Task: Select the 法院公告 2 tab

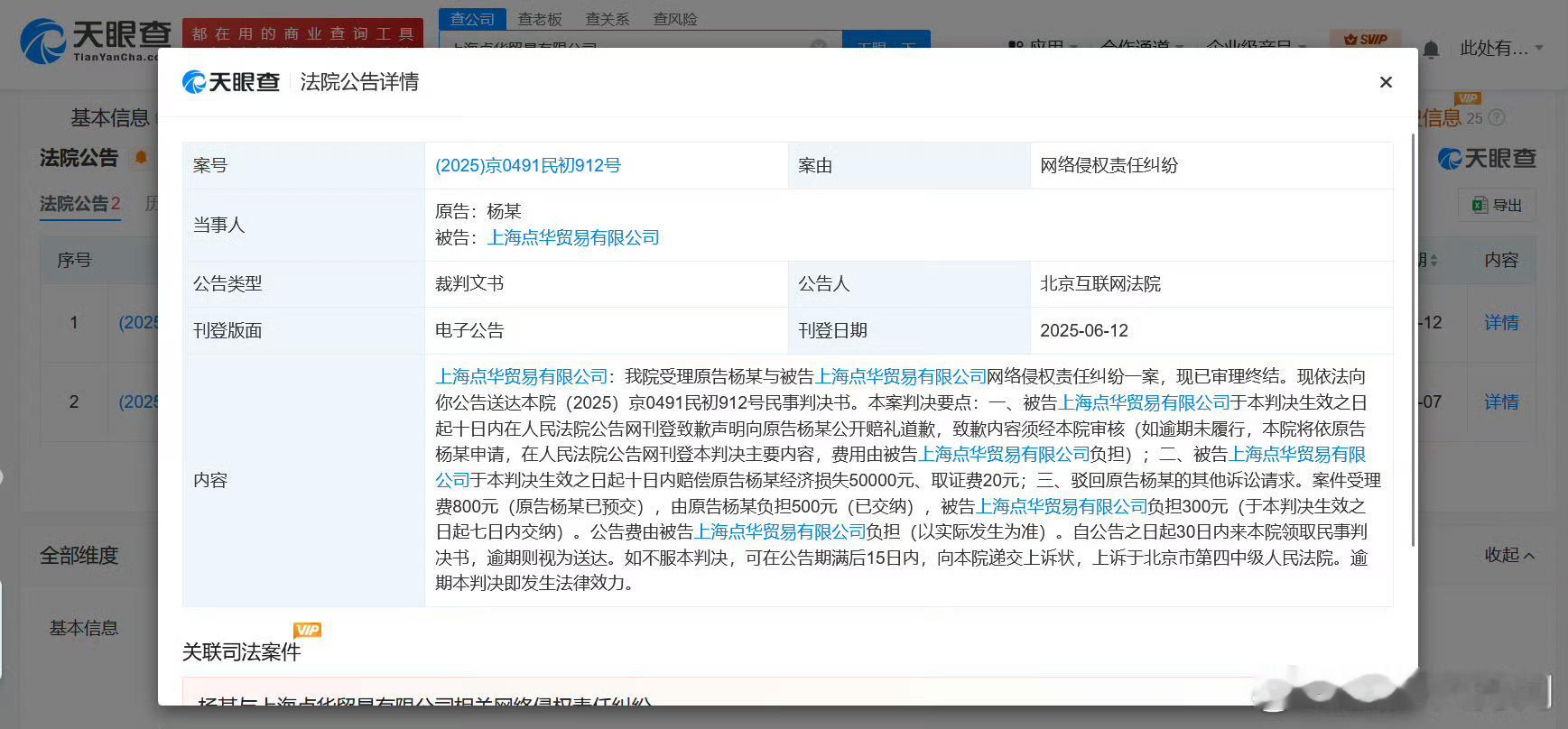Action: [79, 204]
